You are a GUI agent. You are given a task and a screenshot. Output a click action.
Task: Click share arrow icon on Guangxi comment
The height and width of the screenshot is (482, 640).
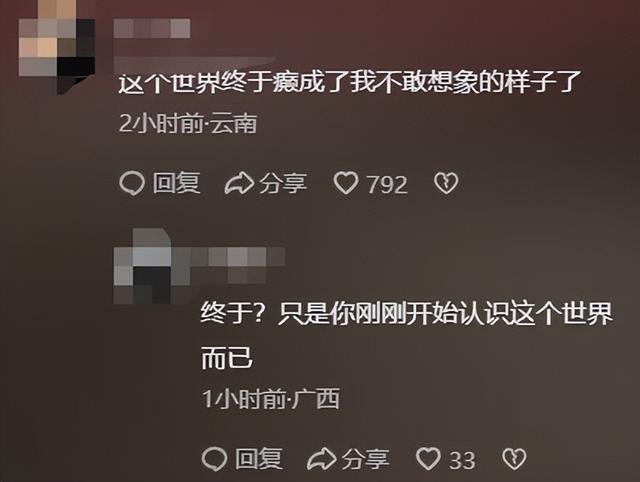pyautogui.click(x=322, y=459)
